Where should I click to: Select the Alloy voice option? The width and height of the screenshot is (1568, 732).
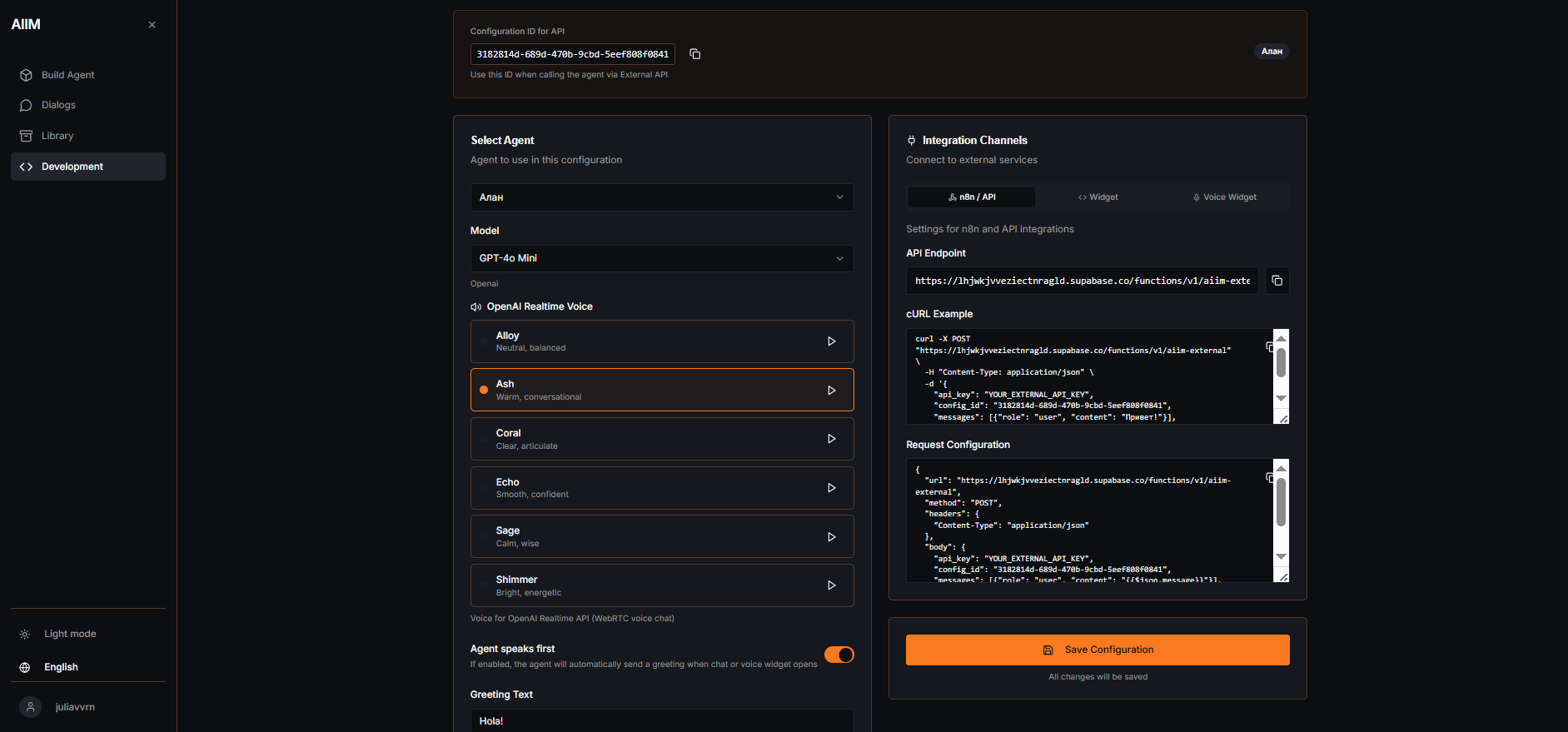coord(662,341)
